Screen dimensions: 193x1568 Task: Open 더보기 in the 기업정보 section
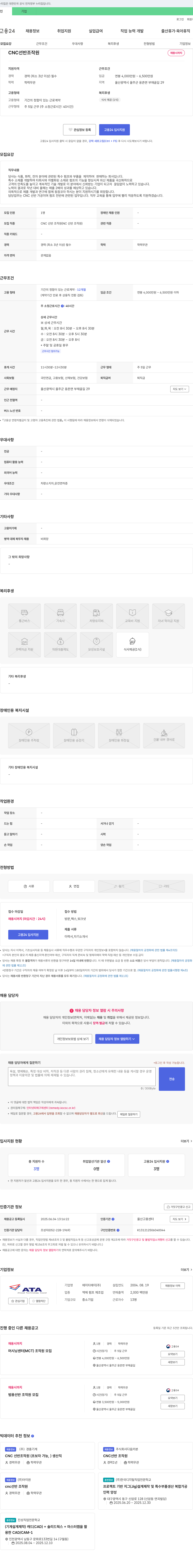tap(186, 1270)
